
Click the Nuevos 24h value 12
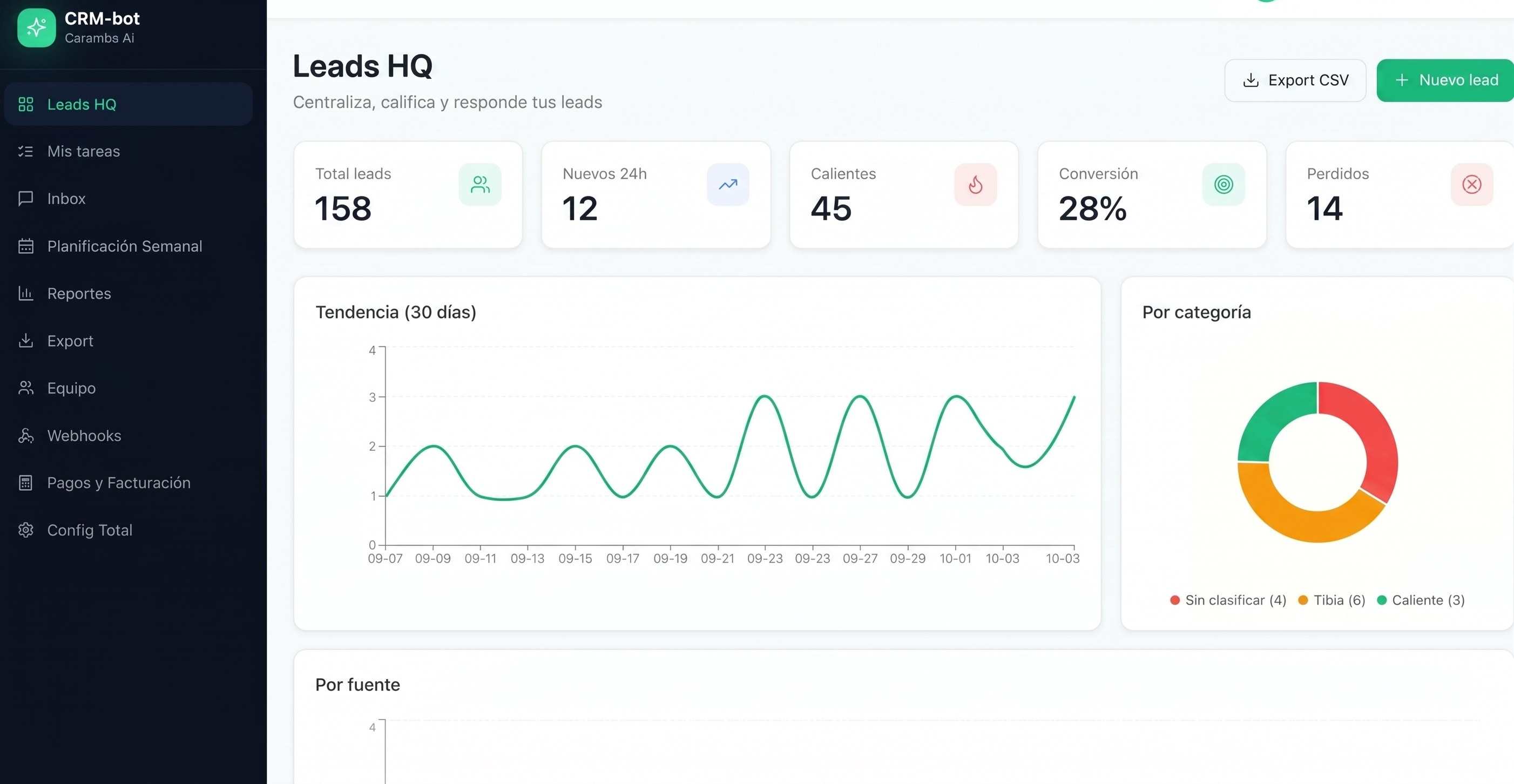[x=580, y=208]
